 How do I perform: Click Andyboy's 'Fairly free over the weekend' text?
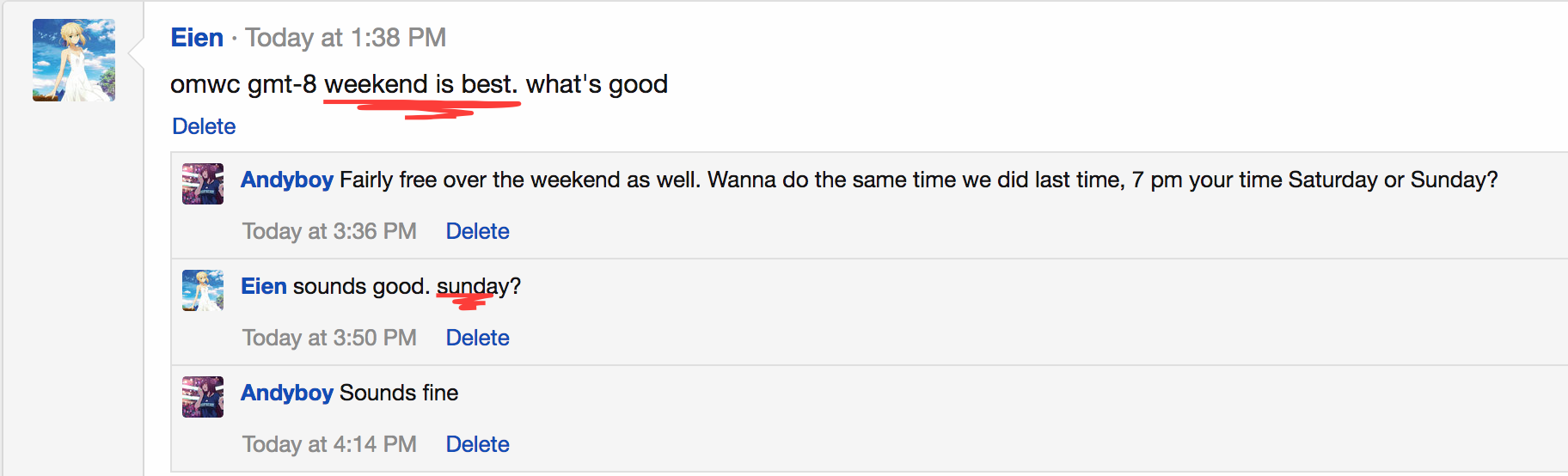[x=919, y=180]
